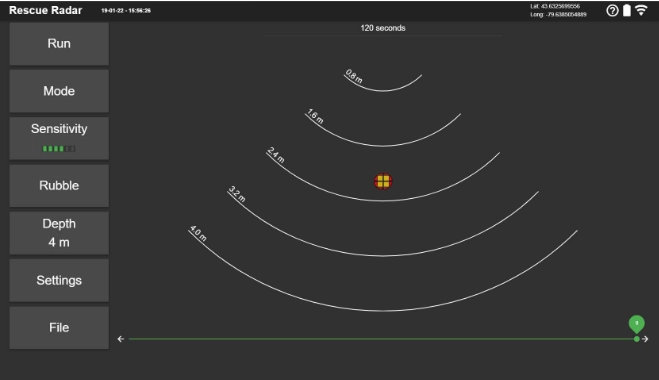The width and height of the screenshot is (659, 380).
Task: Select the red and yellow target marker
Action: pos(383,181)
